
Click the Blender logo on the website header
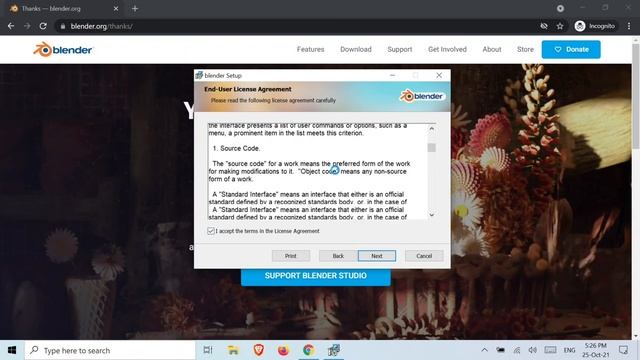point(63,50)
